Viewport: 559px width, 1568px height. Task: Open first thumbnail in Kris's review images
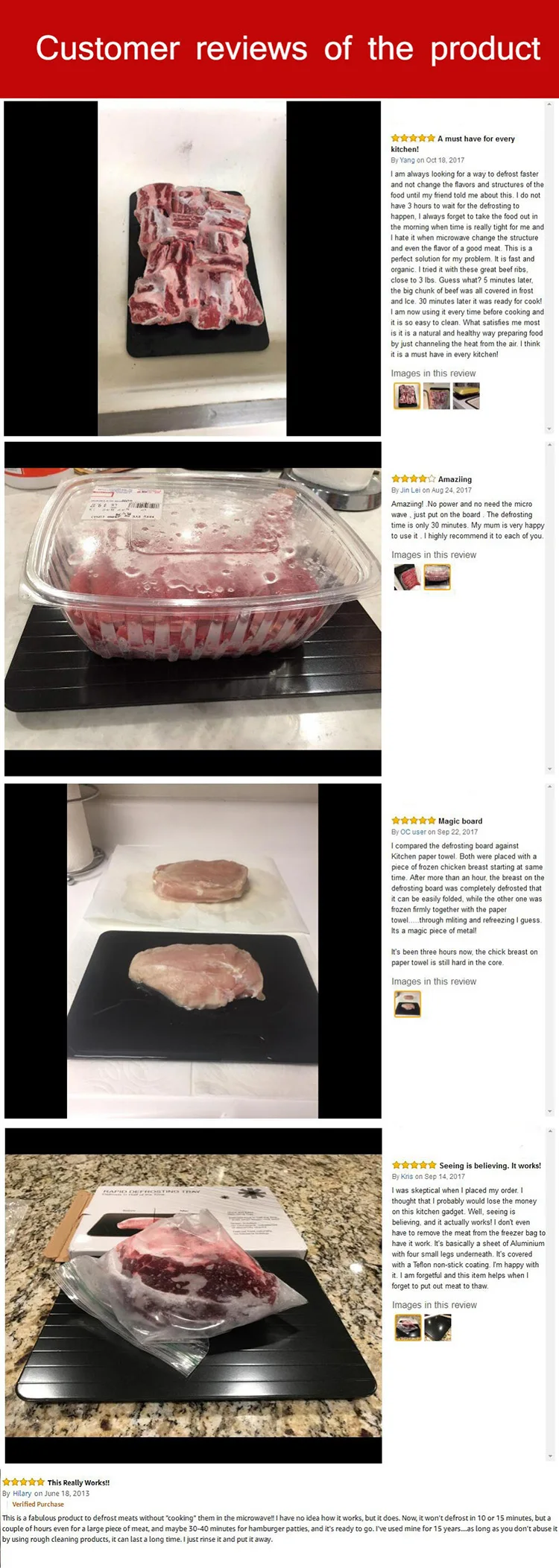[x=408, y=1328]
